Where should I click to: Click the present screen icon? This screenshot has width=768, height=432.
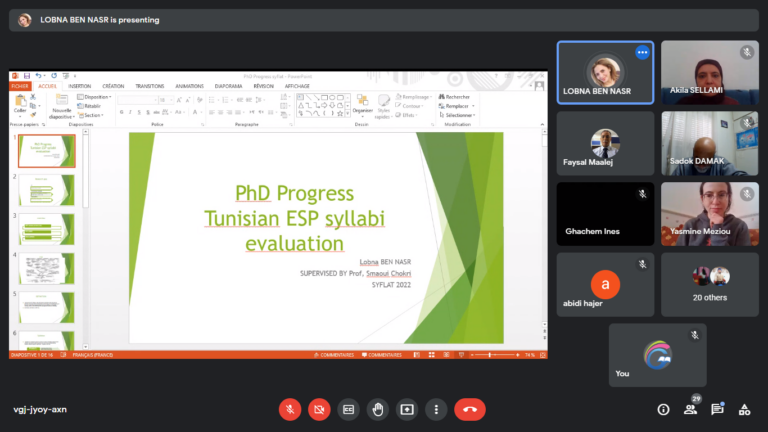tap(406, 409)
